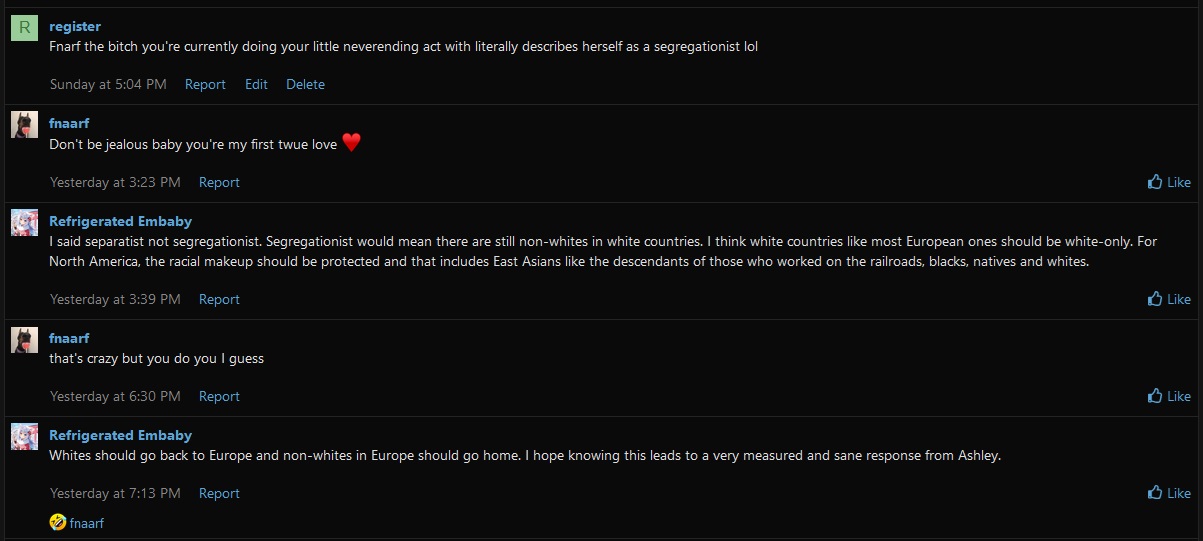This screenshot has width=1203, height=541.
Task: Click the laughing reaction emoji under the last post
Action: 57,522
